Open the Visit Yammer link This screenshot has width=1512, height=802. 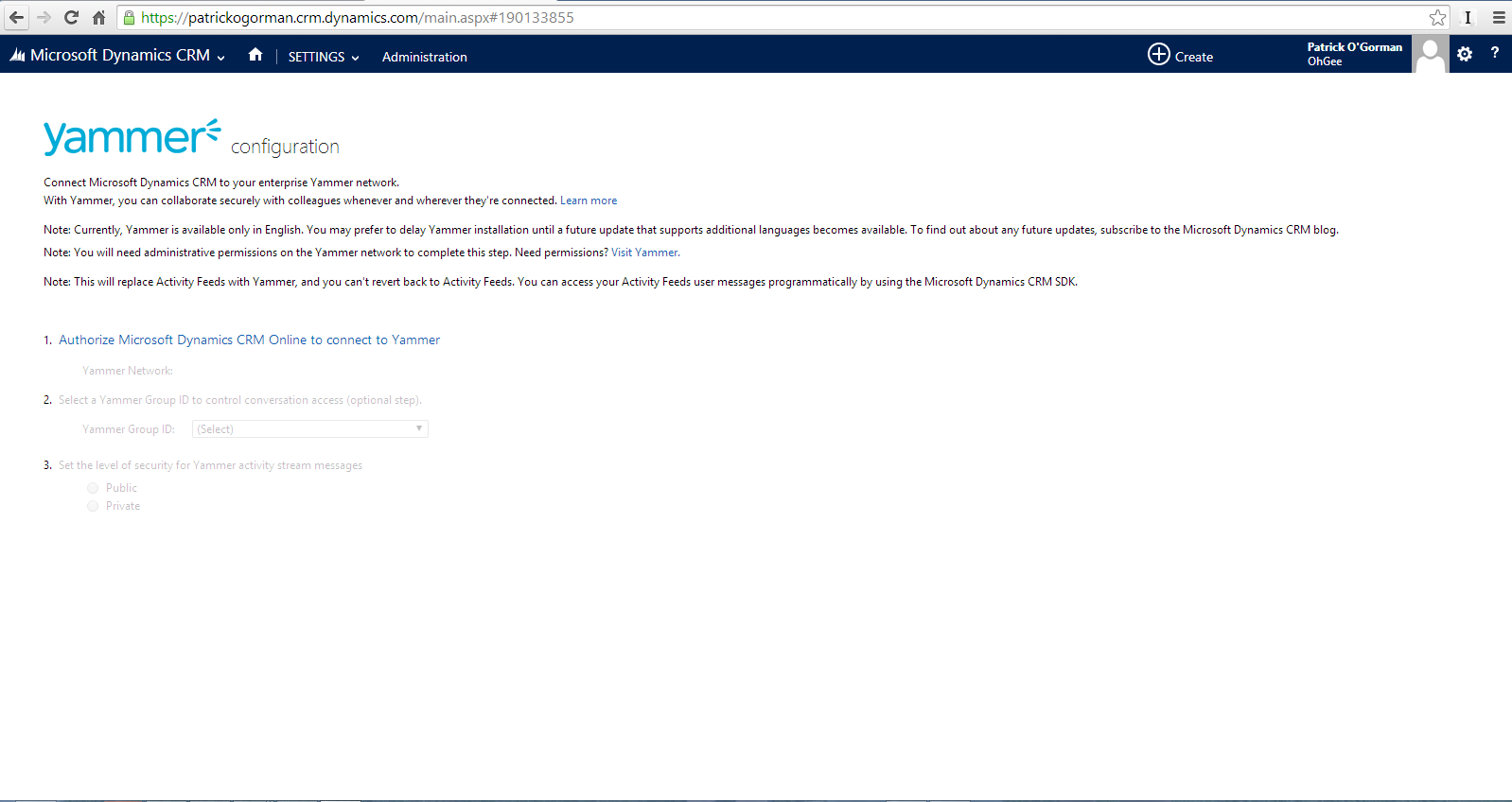[x=644, y=253]
